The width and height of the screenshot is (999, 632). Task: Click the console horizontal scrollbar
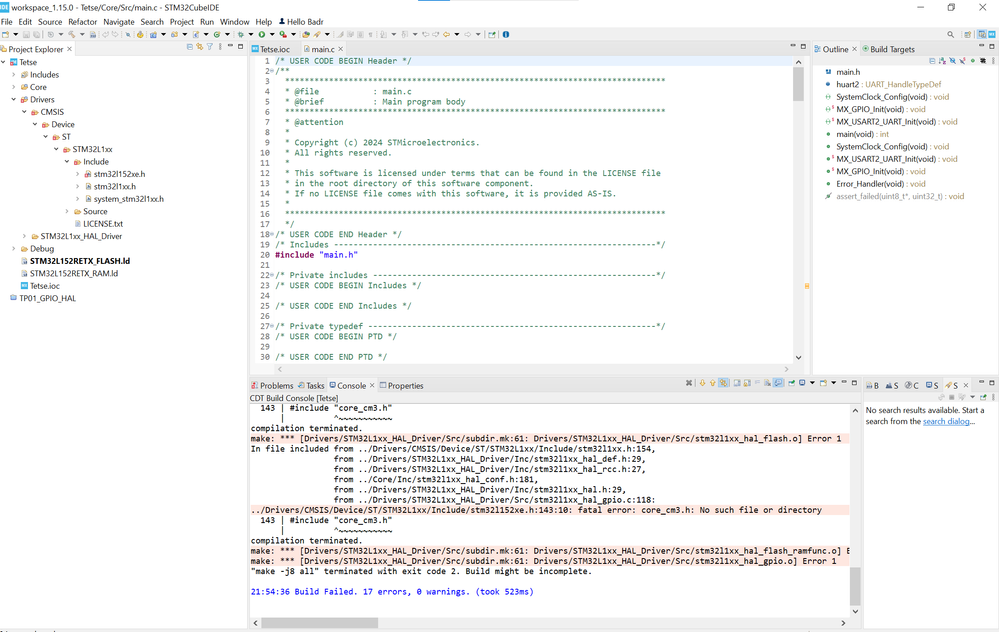pyautogui.click(x=320, y=622)
